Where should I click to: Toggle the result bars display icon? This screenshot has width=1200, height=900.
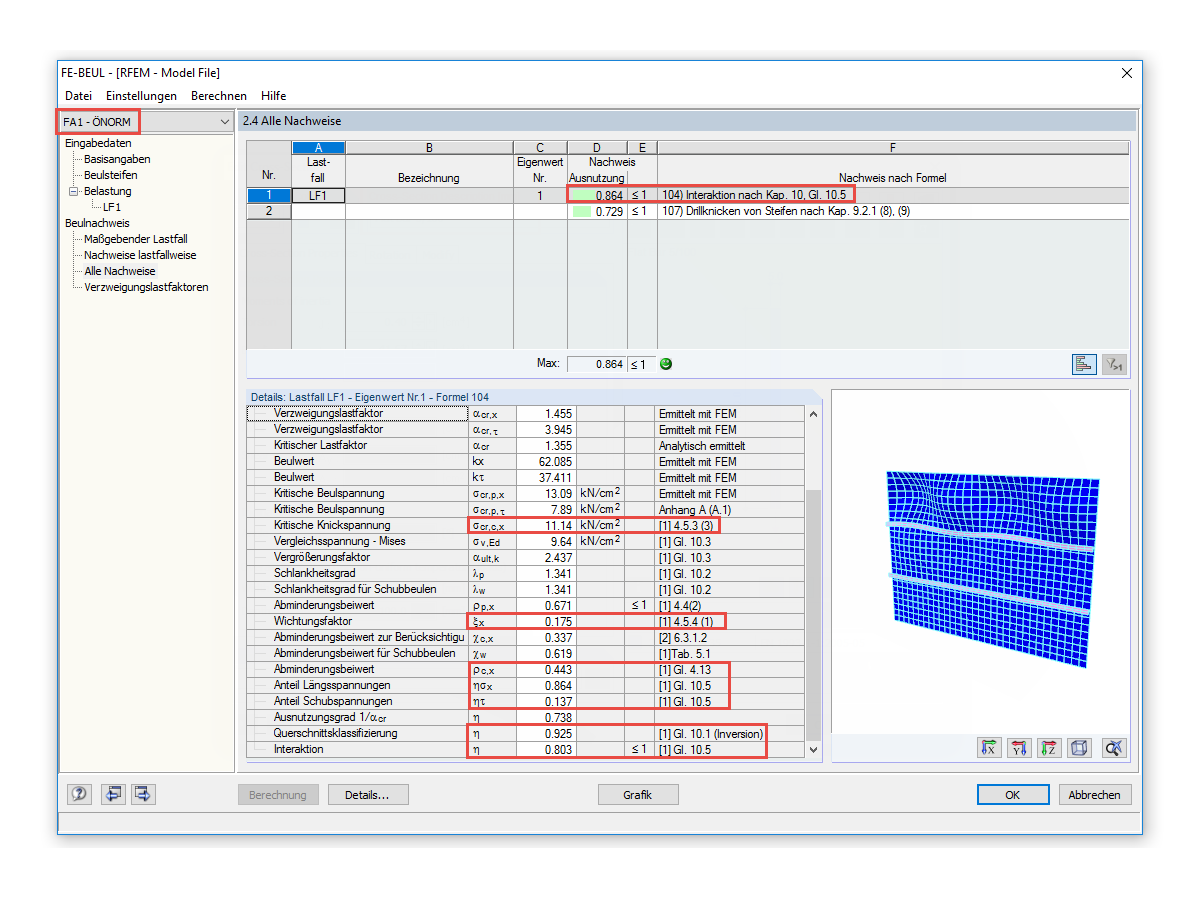(1085, 364)
